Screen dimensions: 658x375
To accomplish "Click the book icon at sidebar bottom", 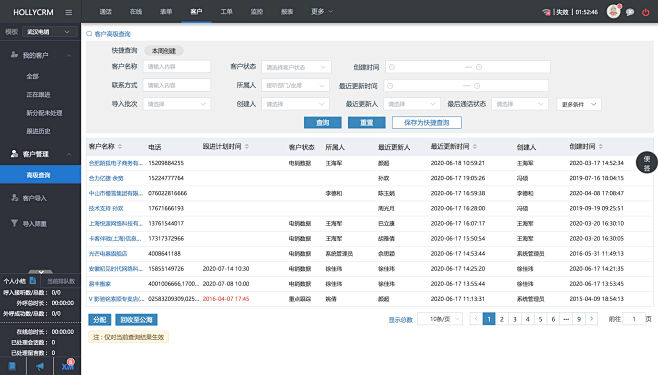I will pyautogui.click(x=12, y=366).
